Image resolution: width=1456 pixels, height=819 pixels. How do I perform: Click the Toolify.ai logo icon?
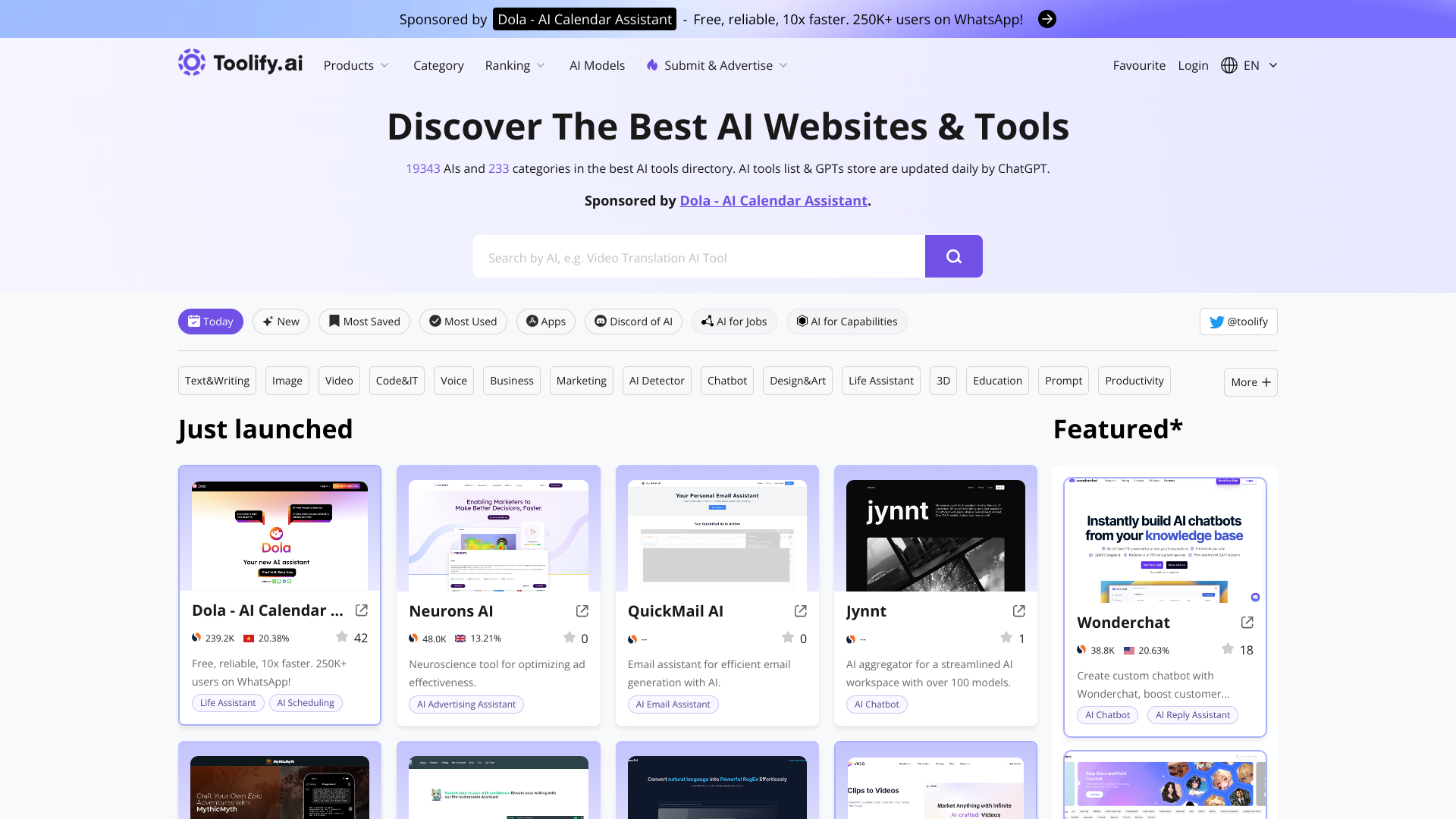click(x=192, y=63)
